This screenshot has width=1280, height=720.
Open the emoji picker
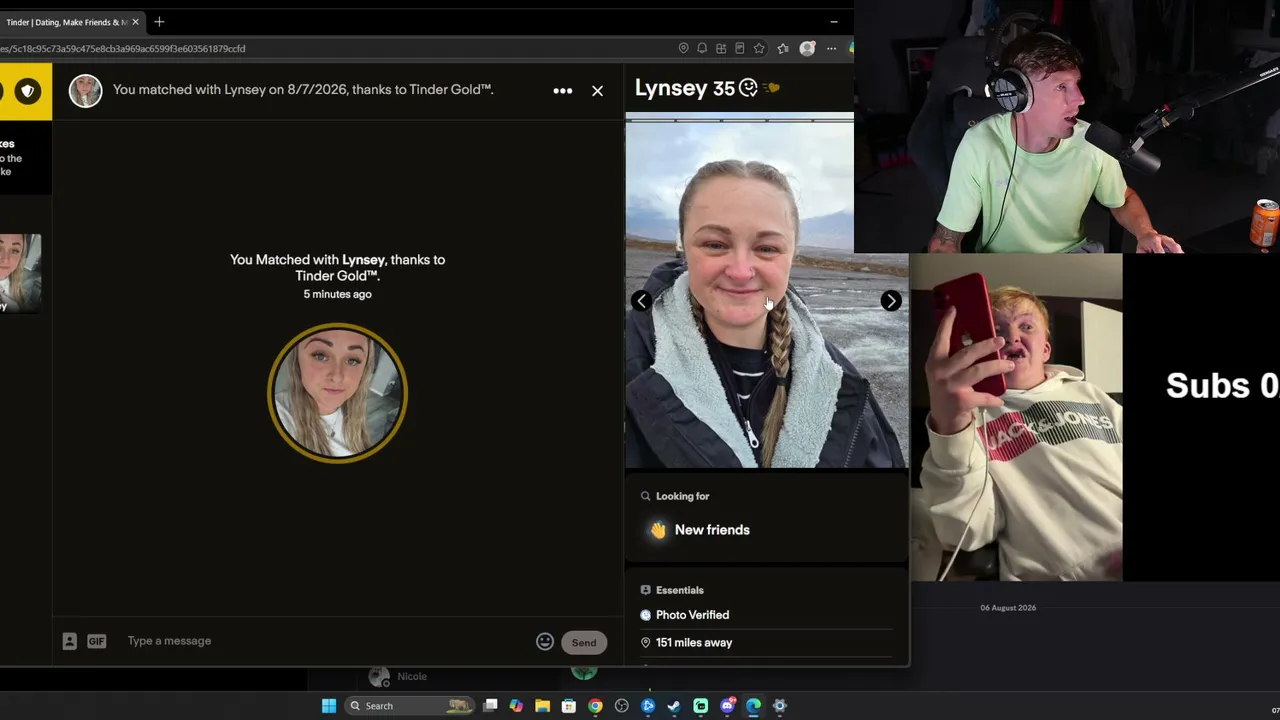[x=545, y=642]
